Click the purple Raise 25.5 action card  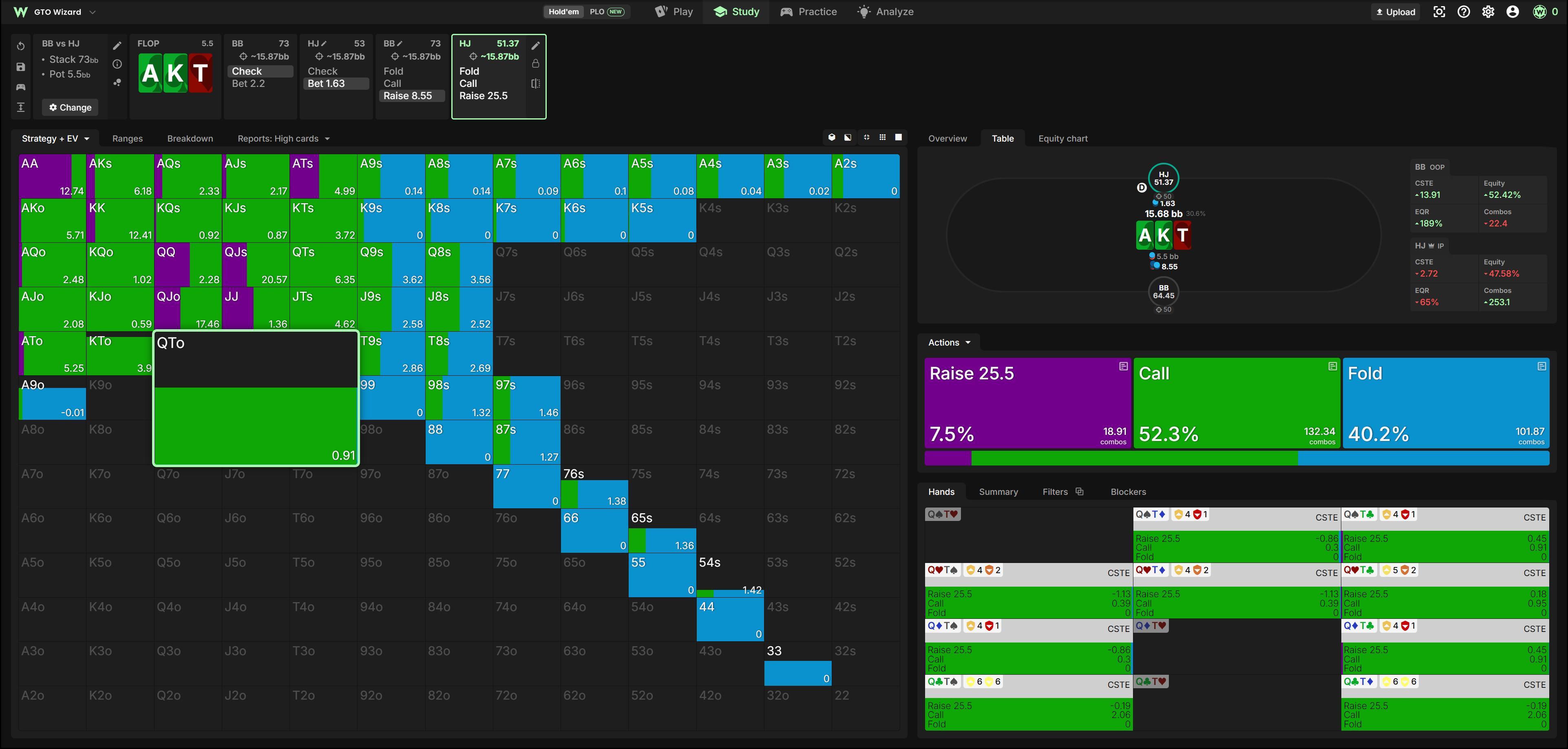[1027, 403]
